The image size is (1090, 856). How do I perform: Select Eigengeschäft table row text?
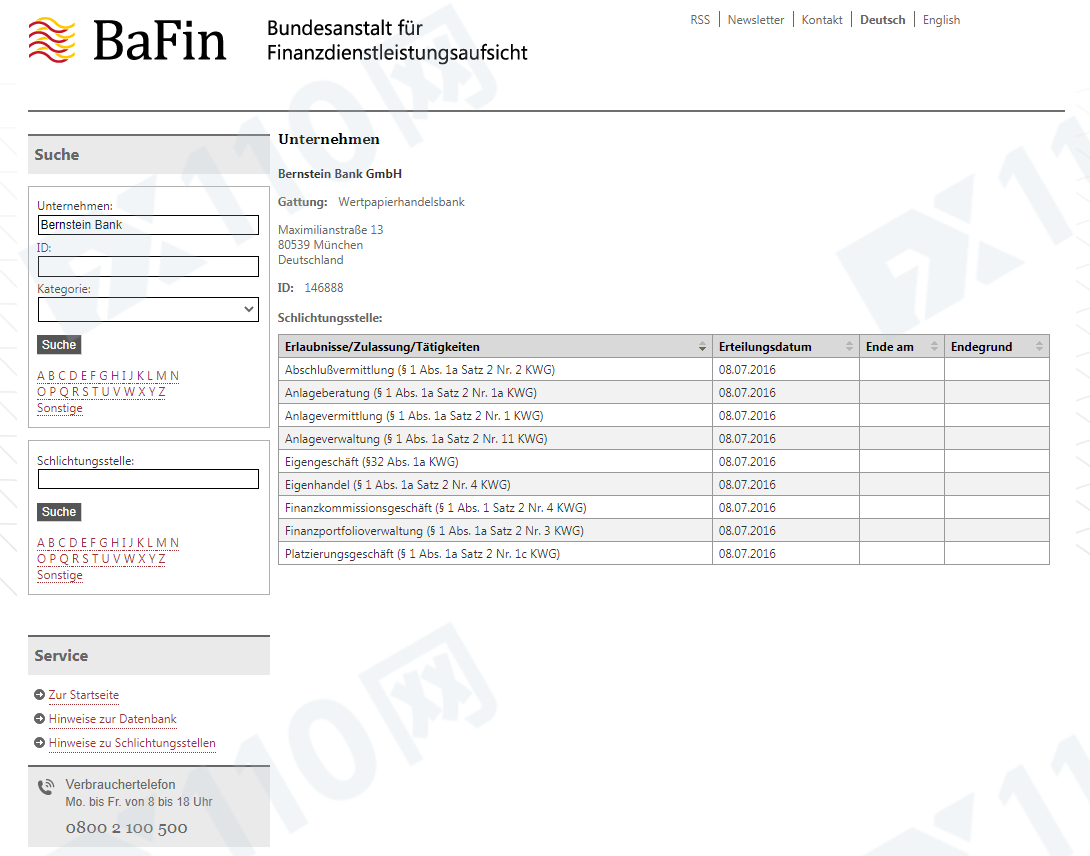[x=371, y=462]
